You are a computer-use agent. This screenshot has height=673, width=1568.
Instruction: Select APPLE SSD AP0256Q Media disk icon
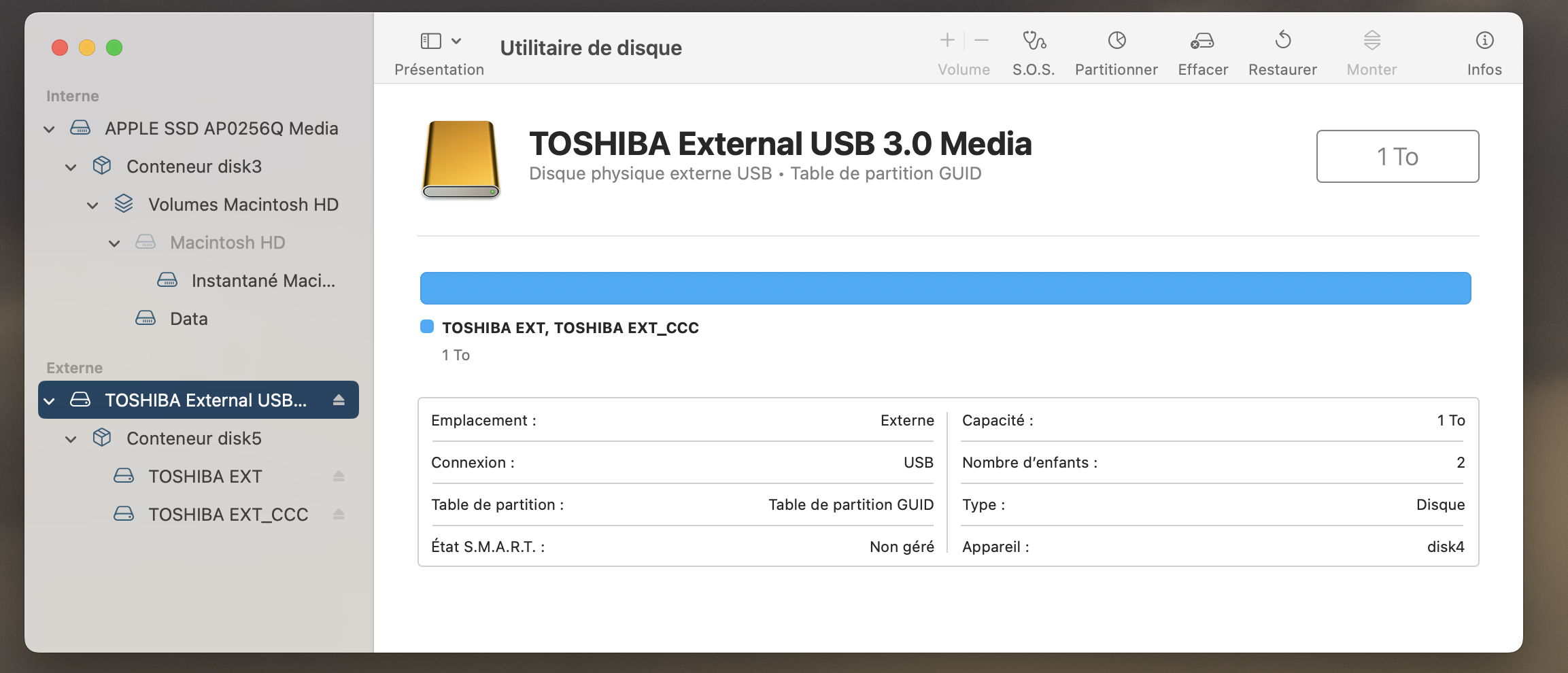tap(80, 128)
